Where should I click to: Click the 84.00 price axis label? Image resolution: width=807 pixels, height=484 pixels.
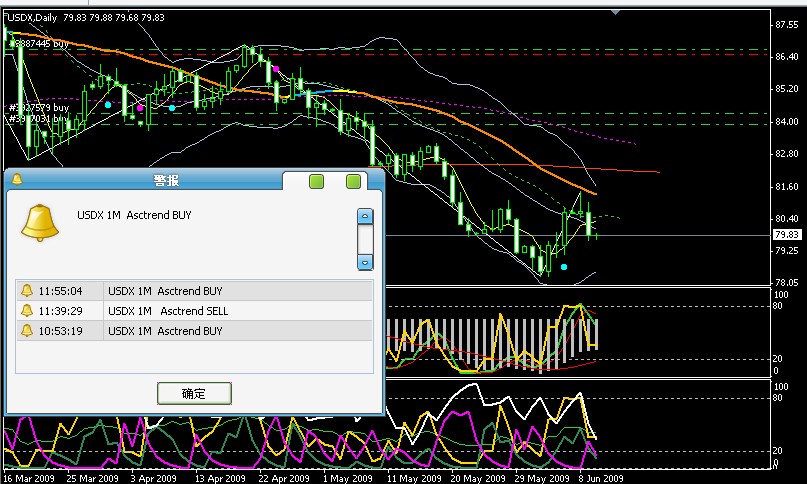coord(786,122)
